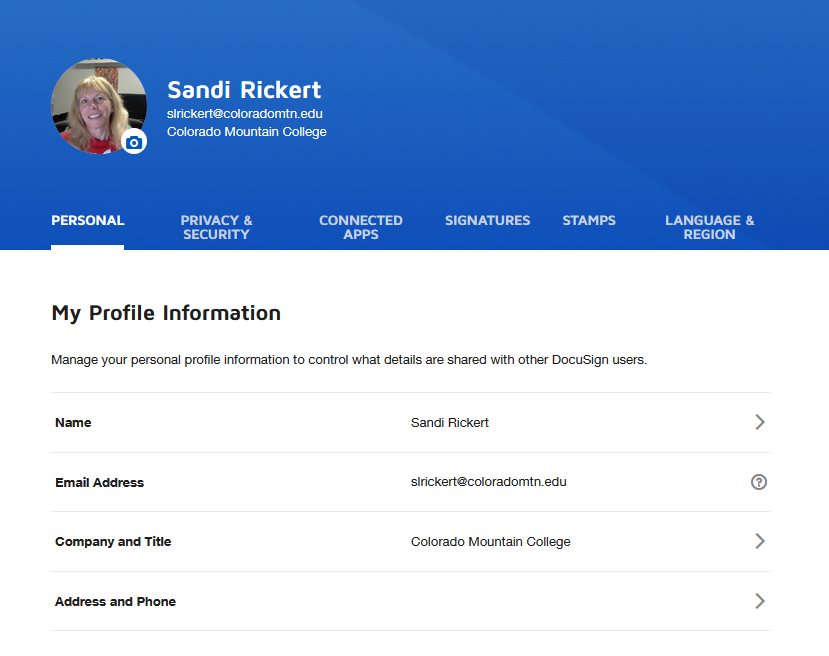Click the camera icon to change profile photo

134,142
